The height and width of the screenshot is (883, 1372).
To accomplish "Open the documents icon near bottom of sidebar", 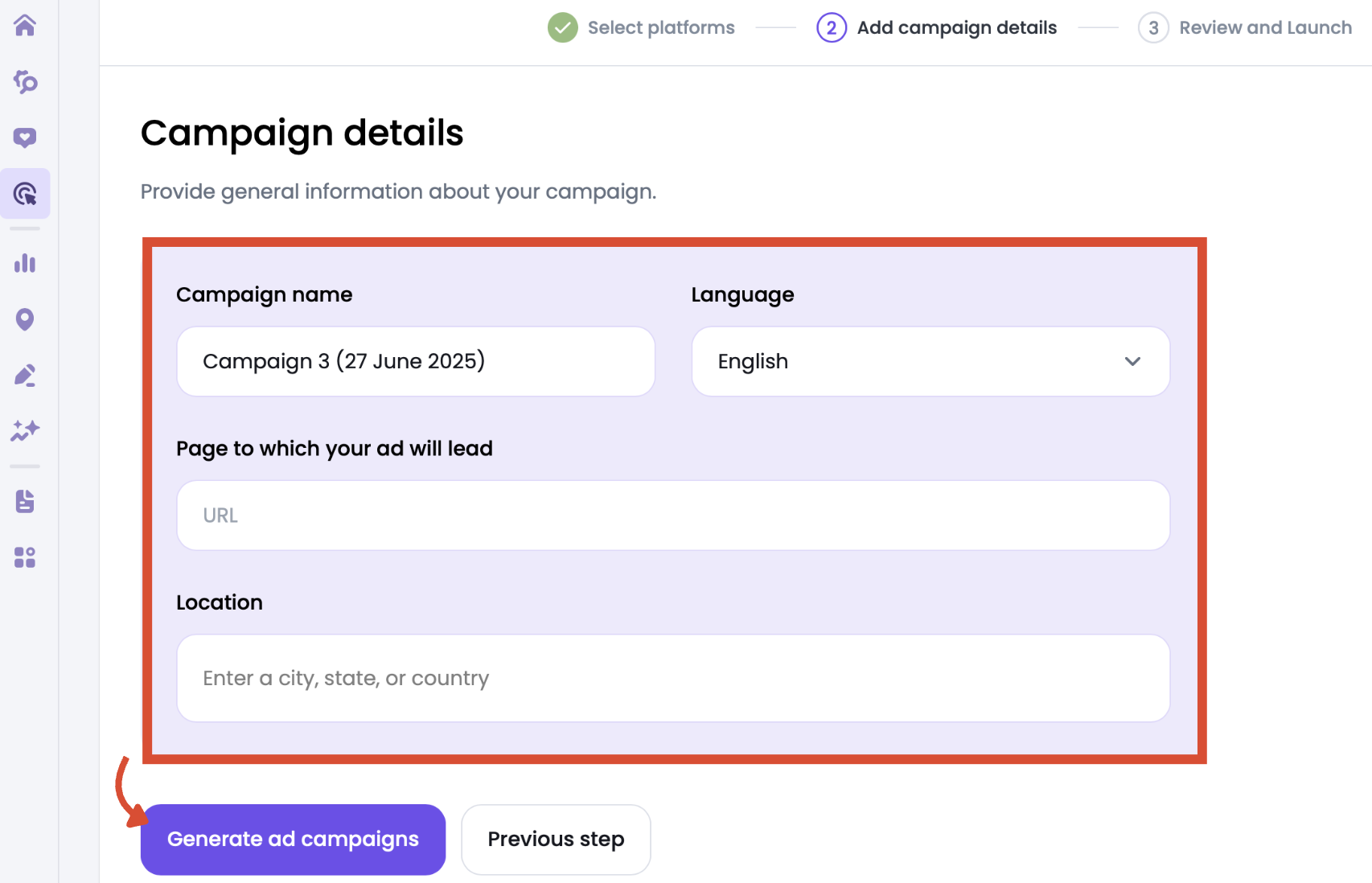I will pyautogui.click(x=25, y=501).
